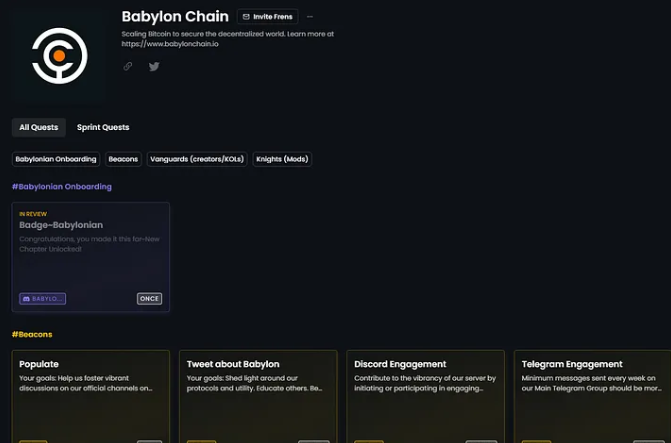Open the Discord Engagement quest card
The height and width of the screenshot is (443, 671).
(x=425, y=396)
